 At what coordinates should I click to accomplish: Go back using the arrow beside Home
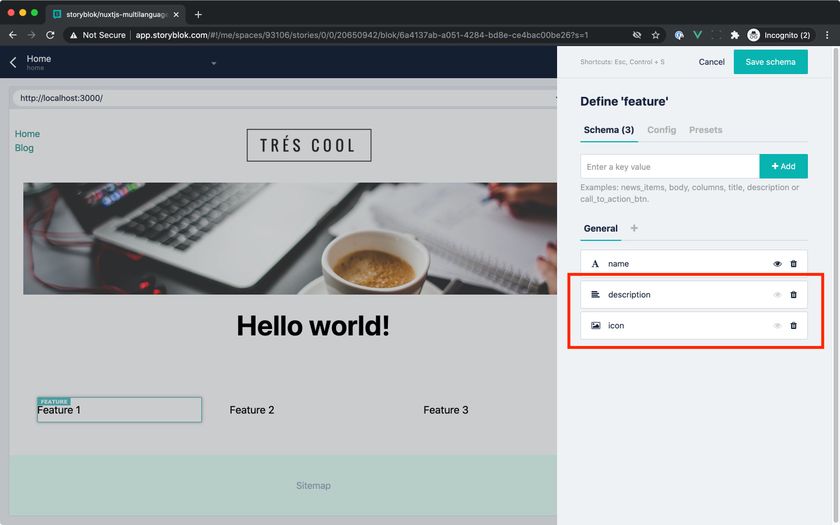point(13,62)
